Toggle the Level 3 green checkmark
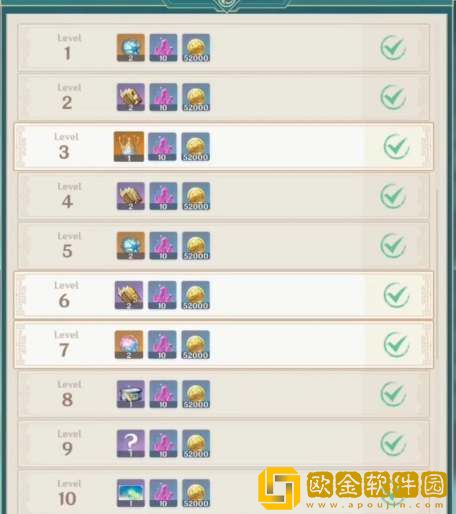The height and width of the screenshot is (514, 456). (x=396, y=147)
